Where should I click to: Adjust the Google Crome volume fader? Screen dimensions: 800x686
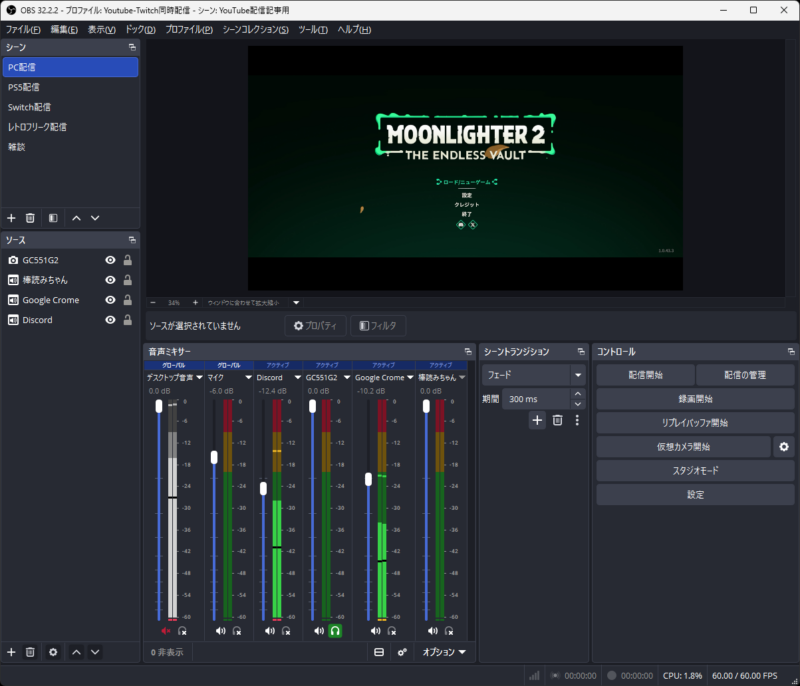click(x=368, y=479)
